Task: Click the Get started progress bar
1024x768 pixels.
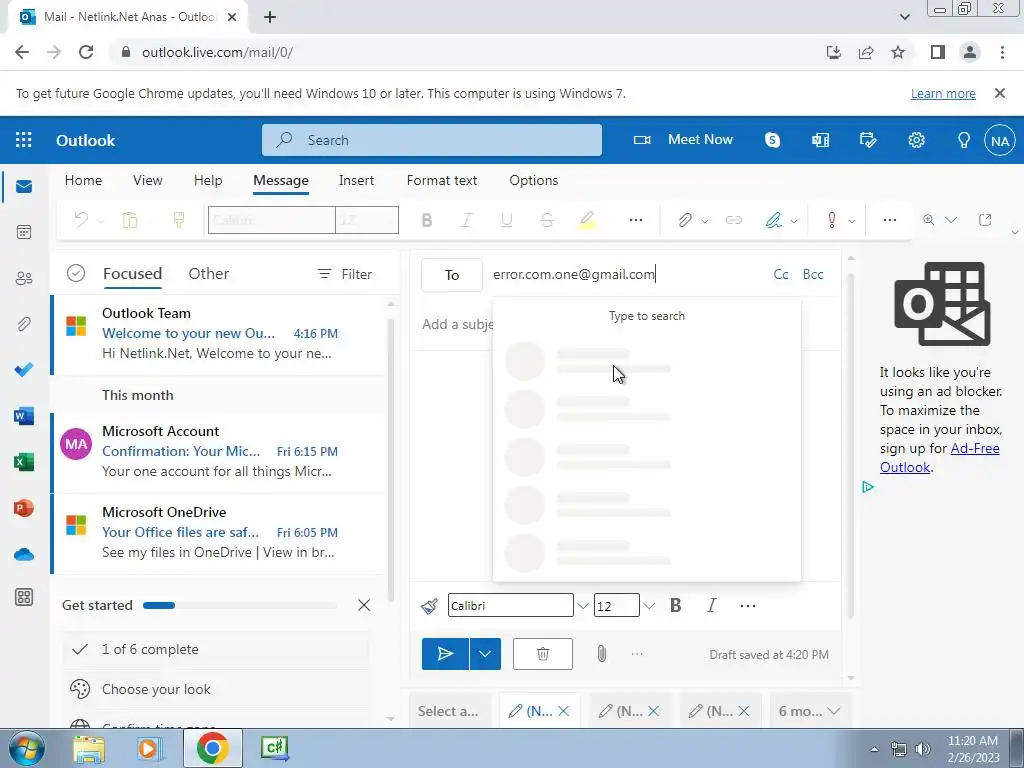Action: (240, 605)
